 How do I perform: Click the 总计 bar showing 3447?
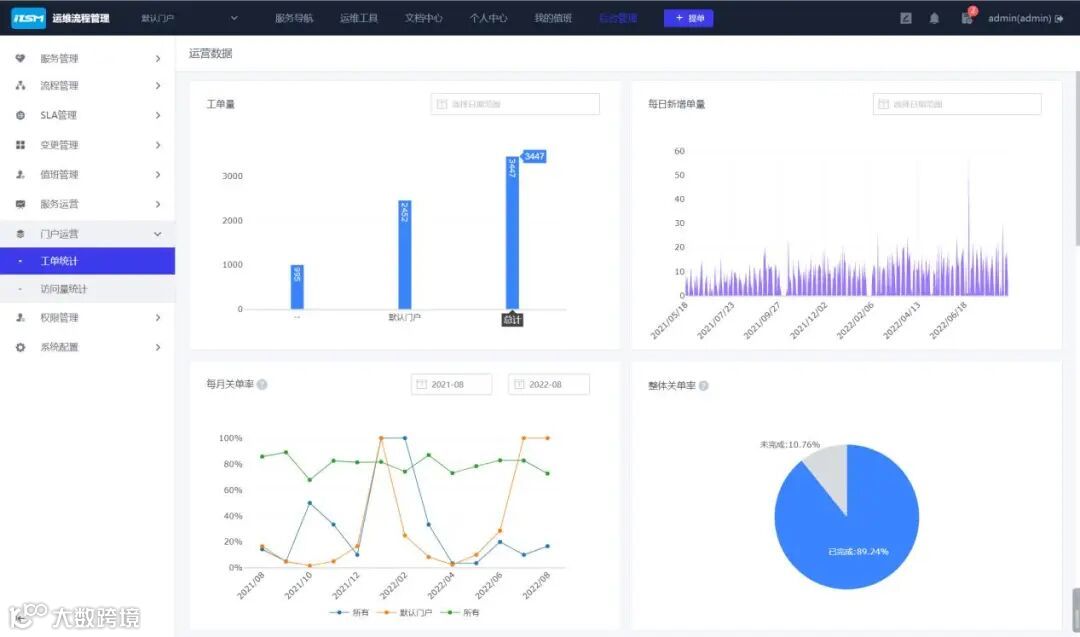(512, 233)
